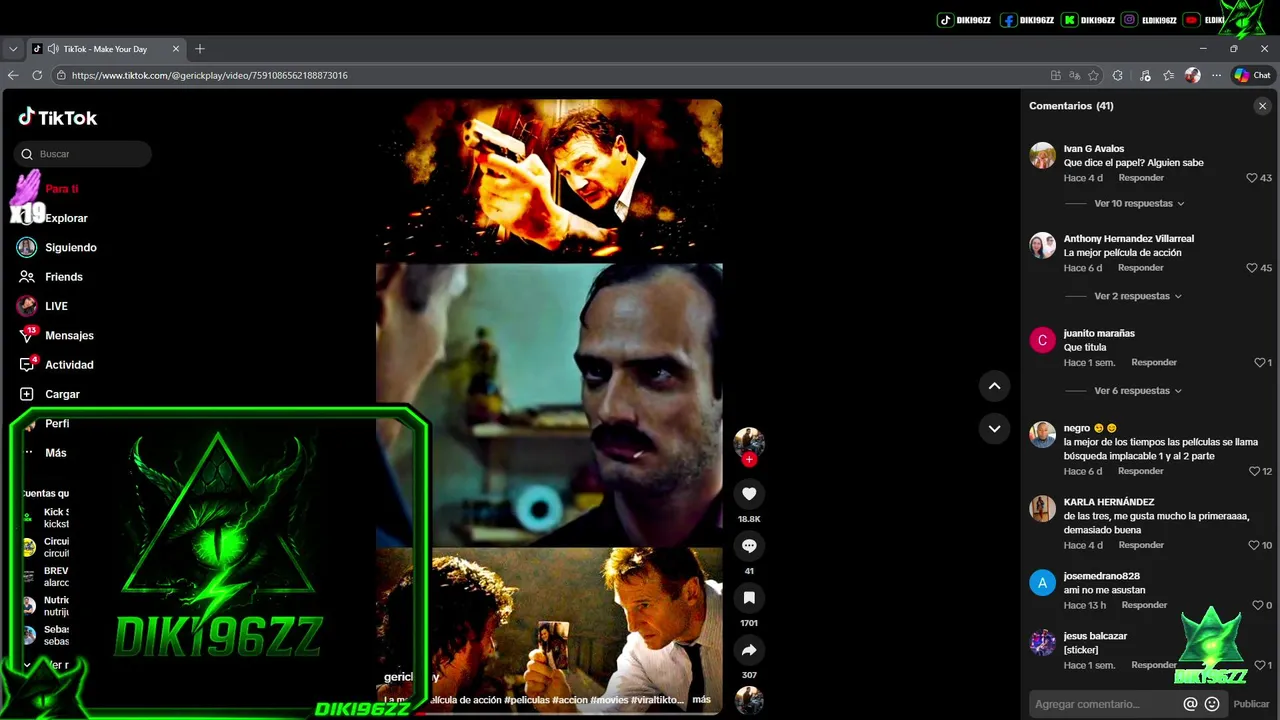Reload the page in the browser
The height and width of the screenshot is (720, 1280).
[x=37, y=75]
